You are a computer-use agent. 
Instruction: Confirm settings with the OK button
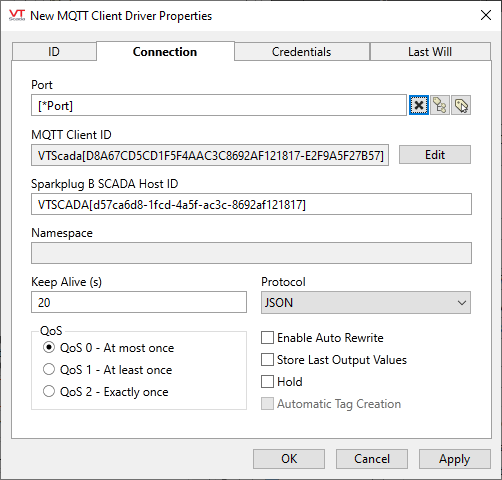click(289, 459)
